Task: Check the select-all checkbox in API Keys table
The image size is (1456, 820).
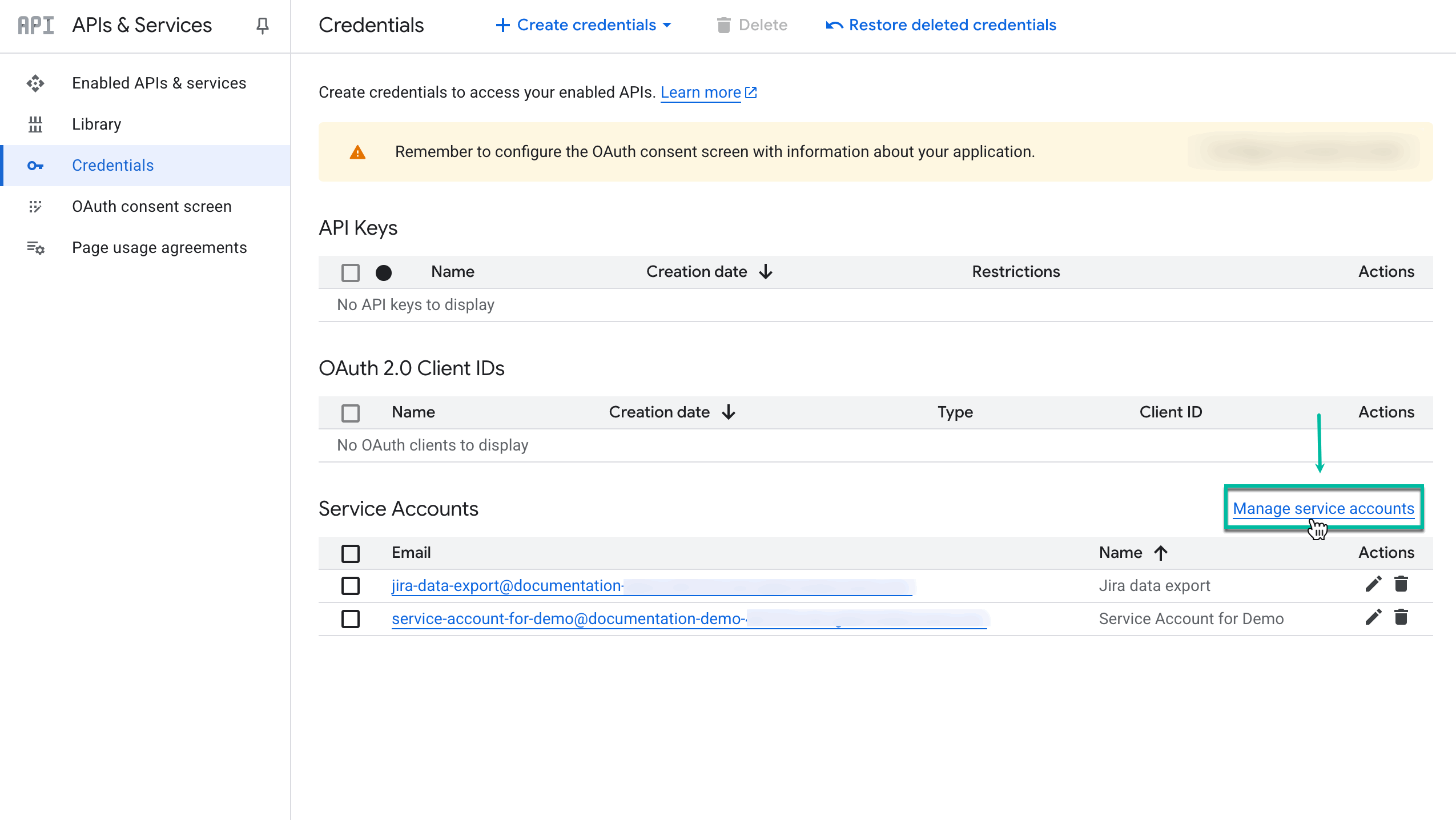Action: pyautogui.click(x=350, y=272)
